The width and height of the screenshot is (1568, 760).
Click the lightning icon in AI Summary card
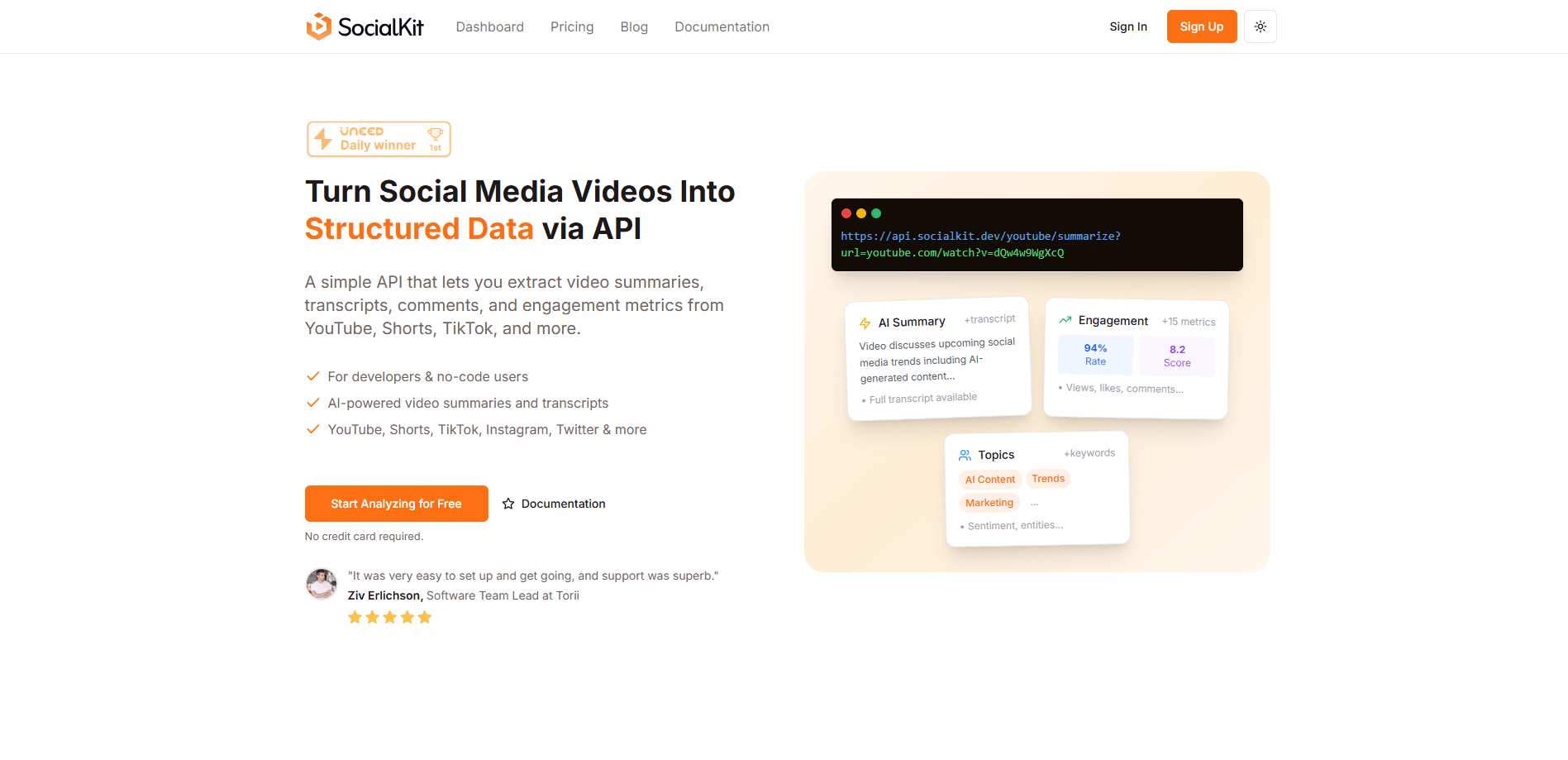(x=865, y=323)
